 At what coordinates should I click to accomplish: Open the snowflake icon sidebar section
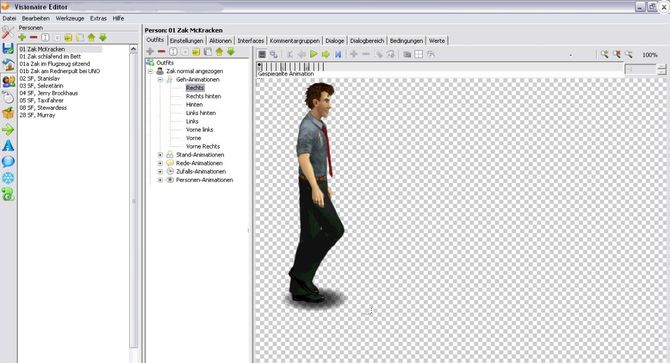[8, 178]
